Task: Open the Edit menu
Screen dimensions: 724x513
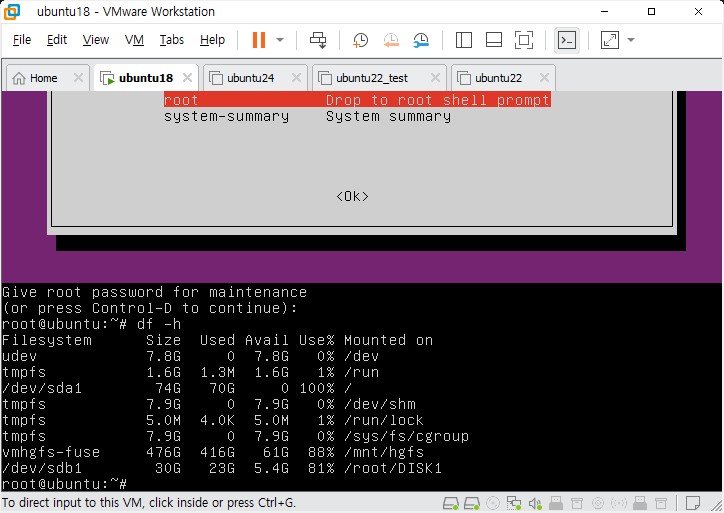Action: tap(57, 40)
